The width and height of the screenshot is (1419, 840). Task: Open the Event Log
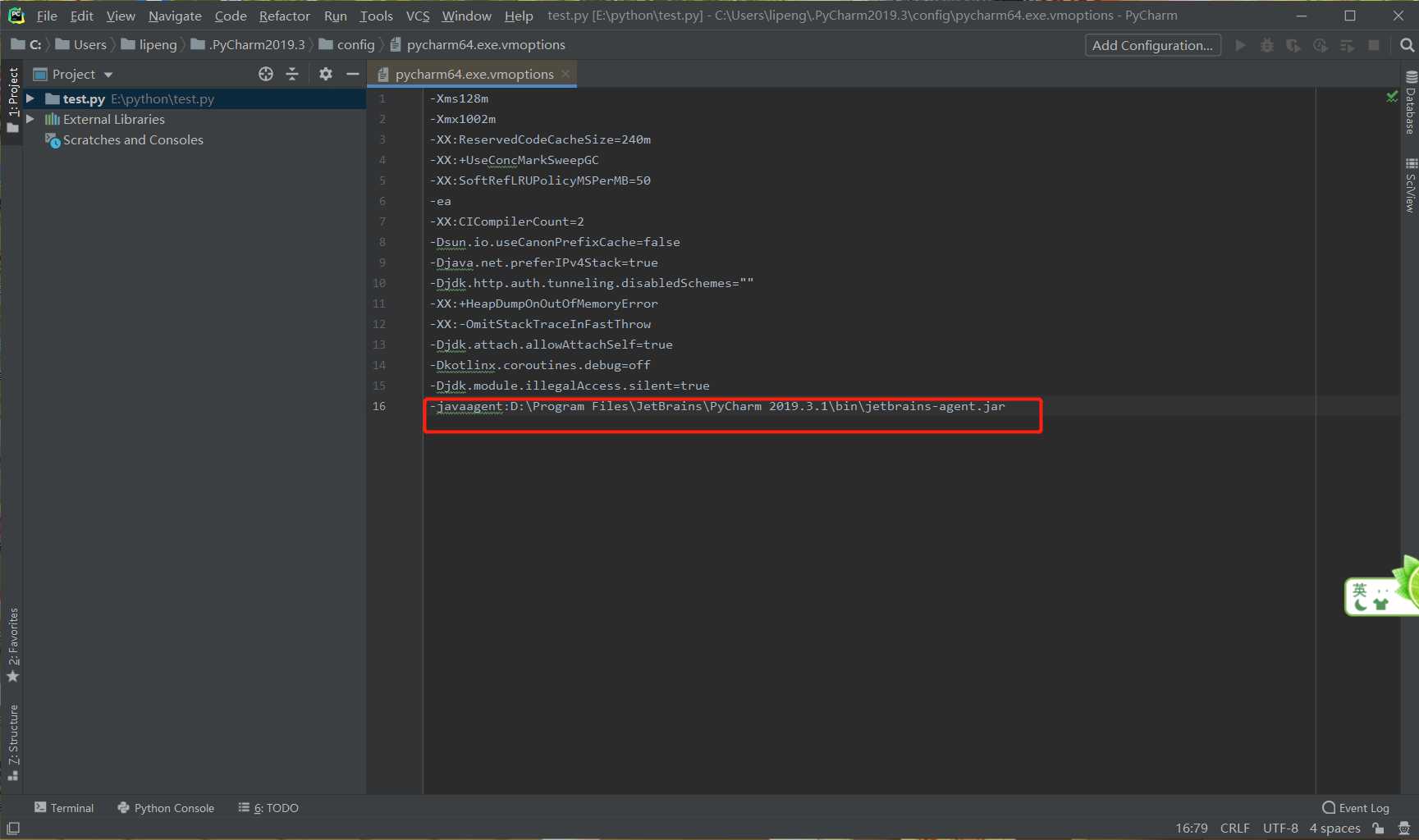1355,808
